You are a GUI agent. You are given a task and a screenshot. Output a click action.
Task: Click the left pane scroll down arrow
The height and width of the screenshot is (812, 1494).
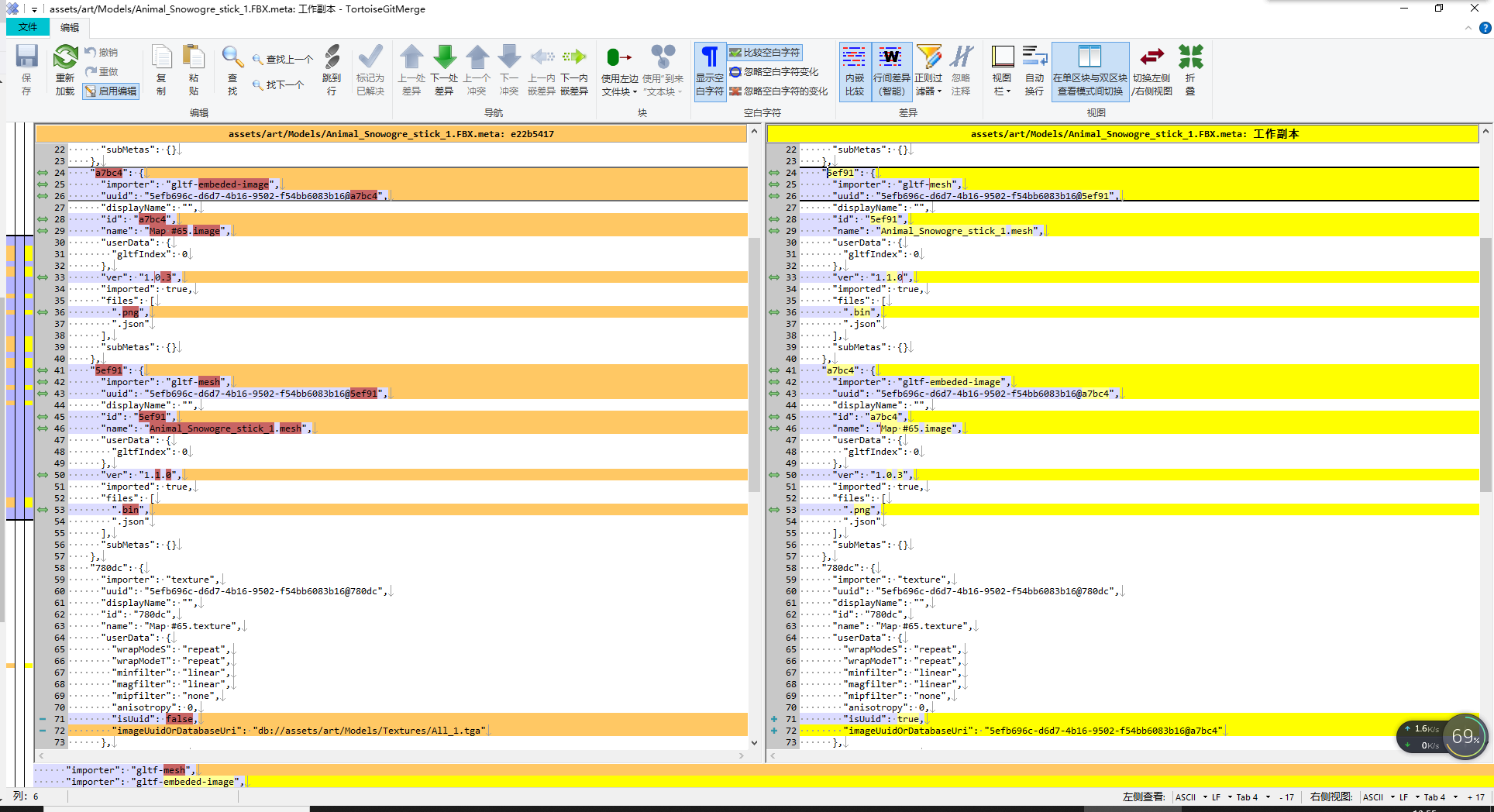(754, 742)
